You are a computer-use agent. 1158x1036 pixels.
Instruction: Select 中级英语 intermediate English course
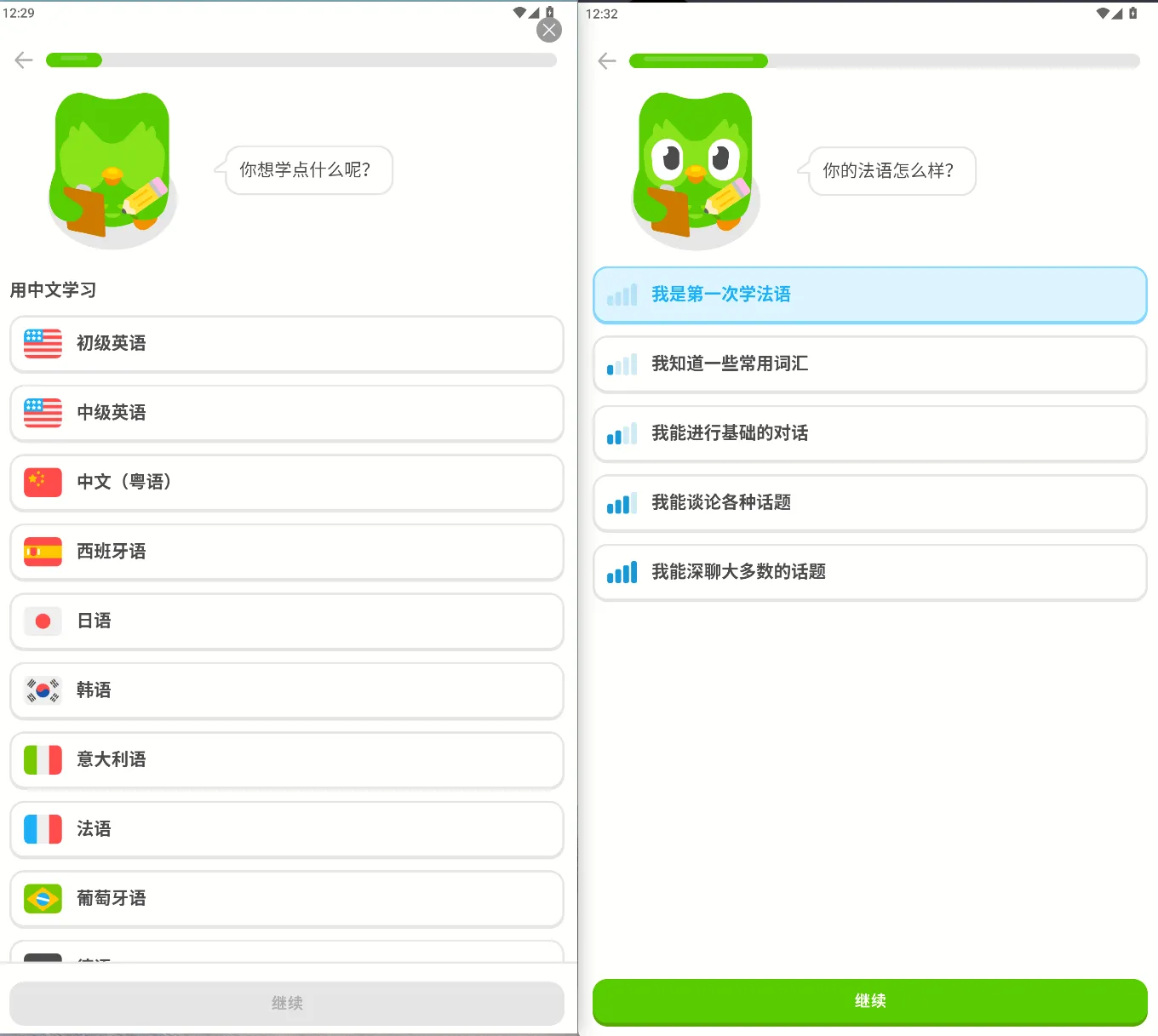coord(286,413)
